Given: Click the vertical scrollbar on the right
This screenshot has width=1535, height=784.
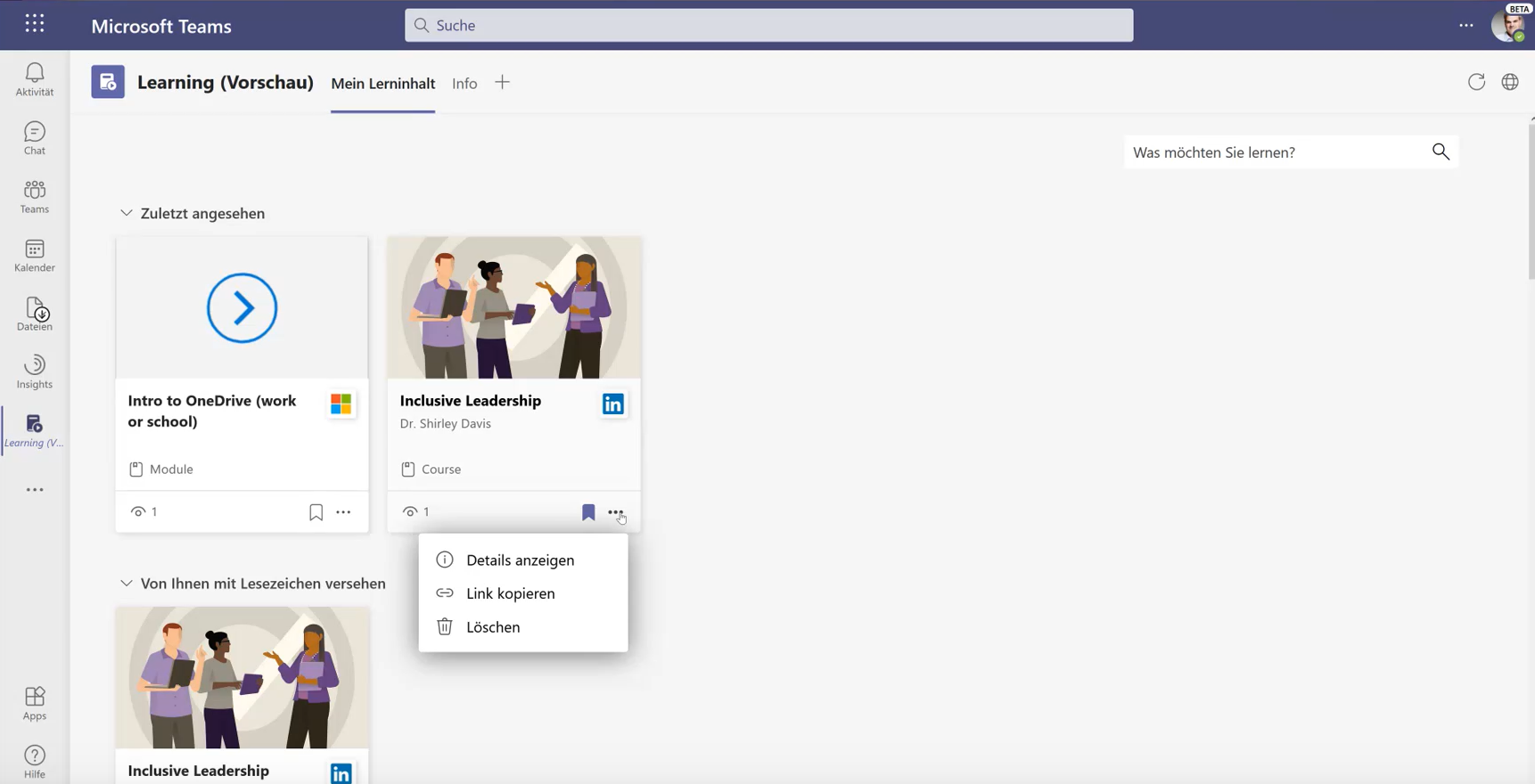Looking at the screenshot, I should 1531,202.
